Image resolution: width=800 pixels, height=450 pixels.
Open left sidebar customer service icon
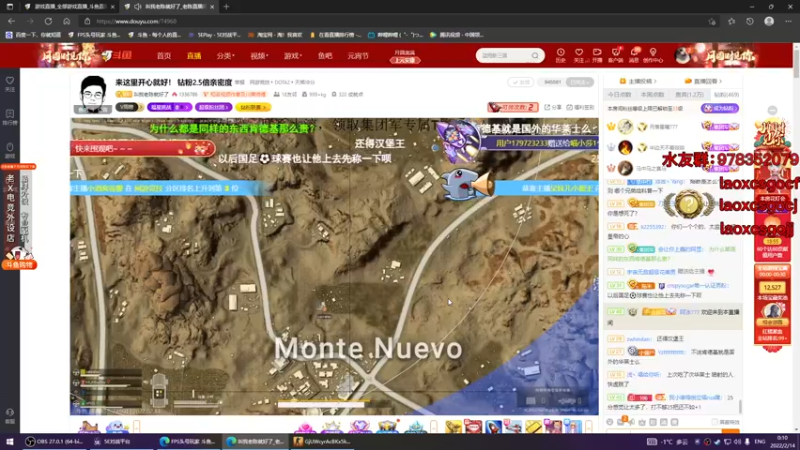[10, 413]
